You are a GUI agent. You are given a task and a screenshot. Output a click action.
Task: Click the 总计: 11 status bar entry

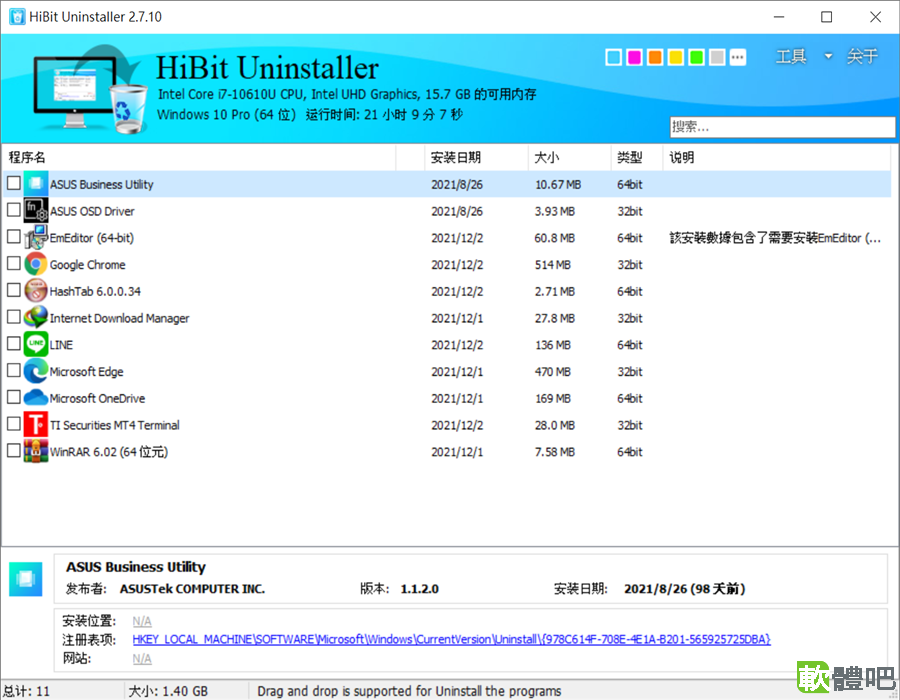tap(27, 691)
